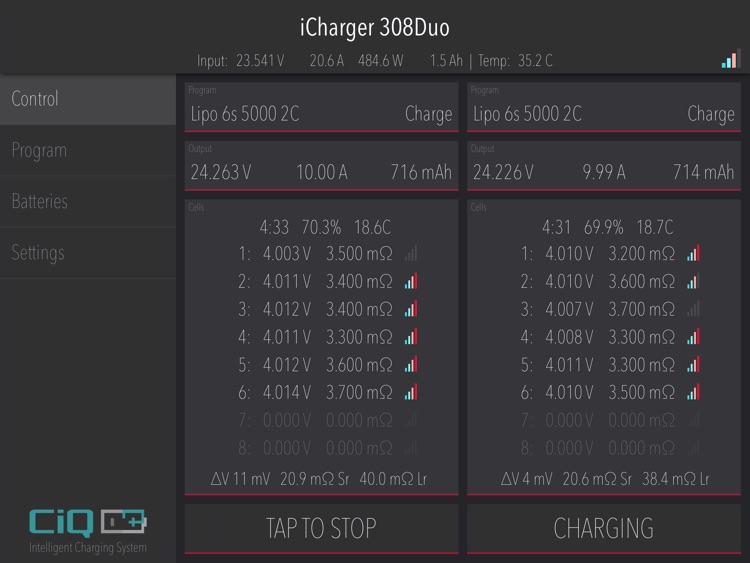Click left channel cell 2 balance bars icon
This screenshot has height=563, width=750.
[411, 282]
